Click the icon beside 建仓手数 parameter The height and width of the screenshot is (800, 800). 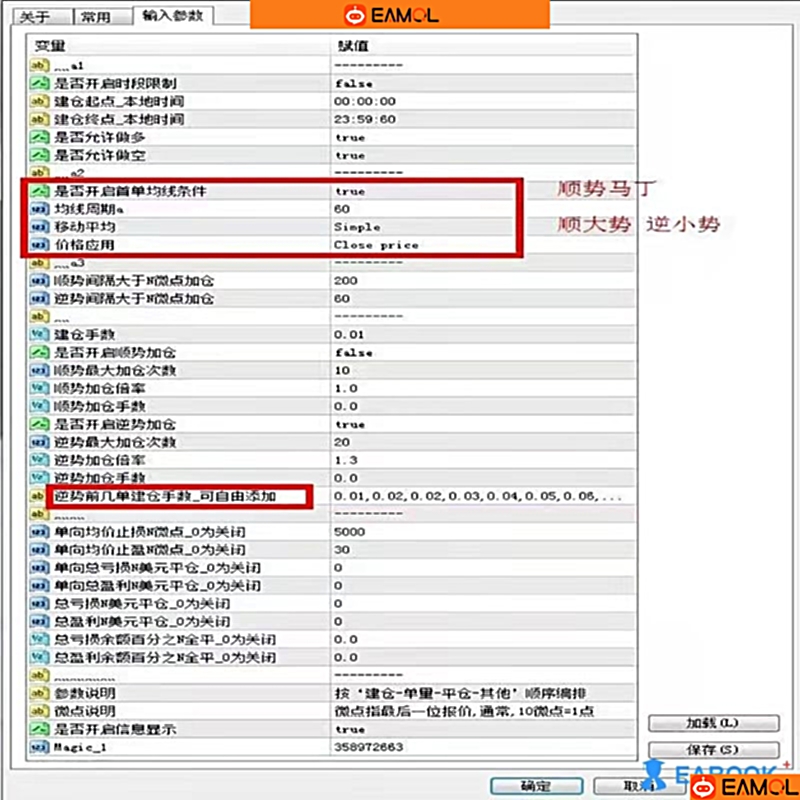pyautogui.click(x=39, y=335)
